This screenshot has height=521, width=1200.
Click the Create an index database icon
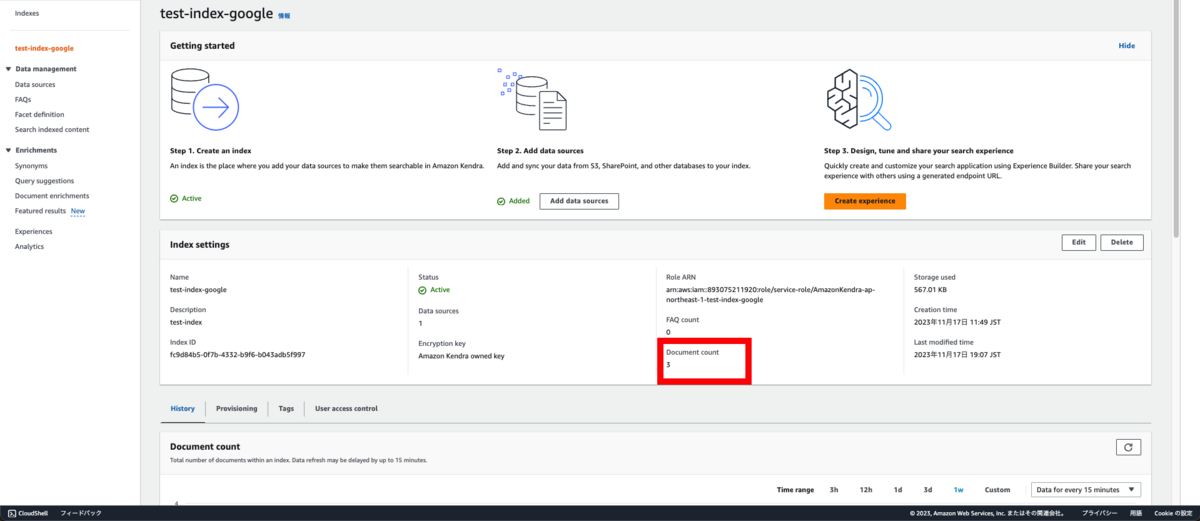click(x=205, y=98)
